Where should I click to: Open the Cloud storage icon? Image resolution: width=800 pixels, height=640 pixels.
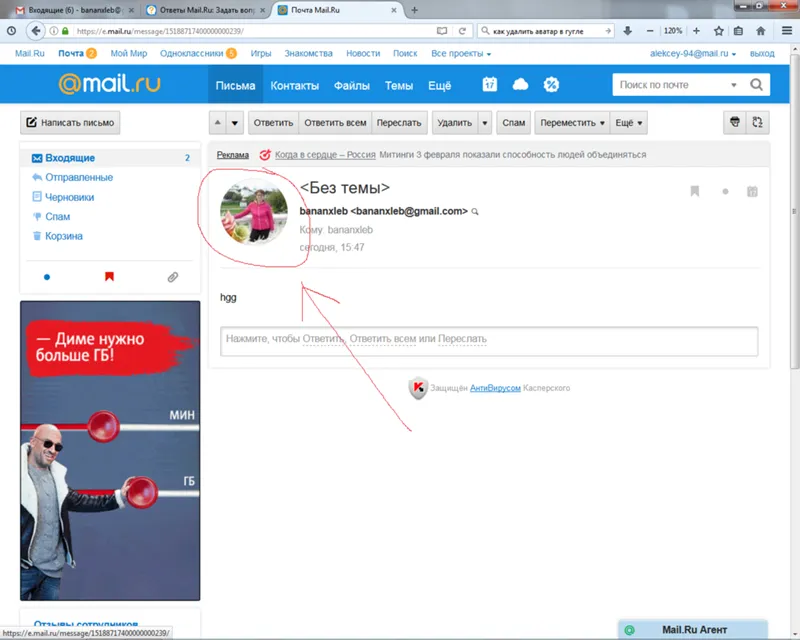pyautogui.click(x=520, y=84)
